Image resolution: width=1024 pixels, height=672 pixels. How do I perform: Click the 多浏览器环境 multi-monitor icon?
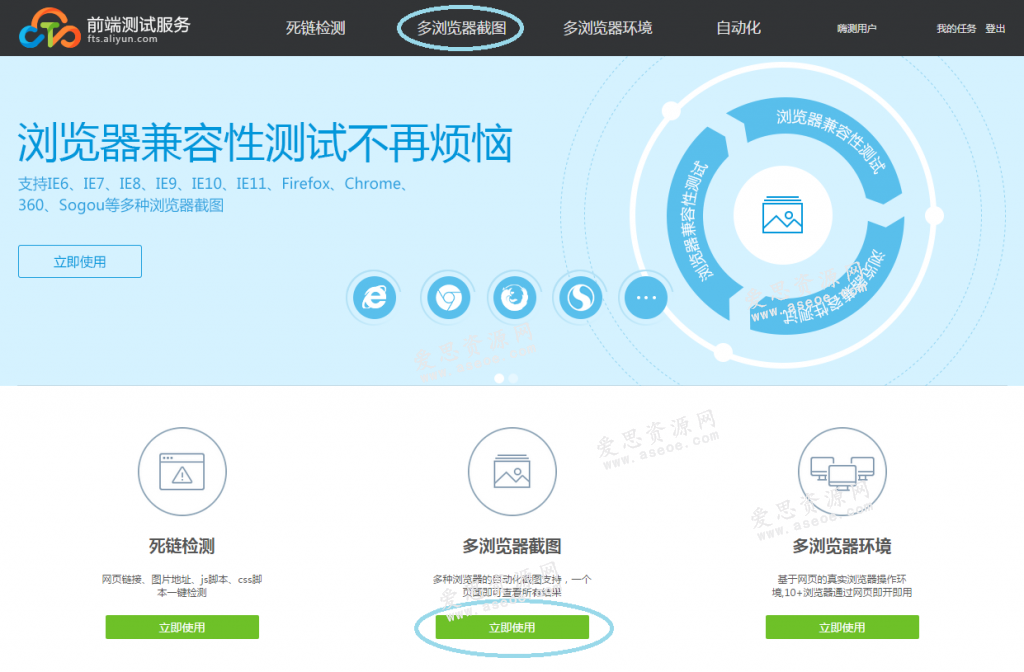(841, 471)
